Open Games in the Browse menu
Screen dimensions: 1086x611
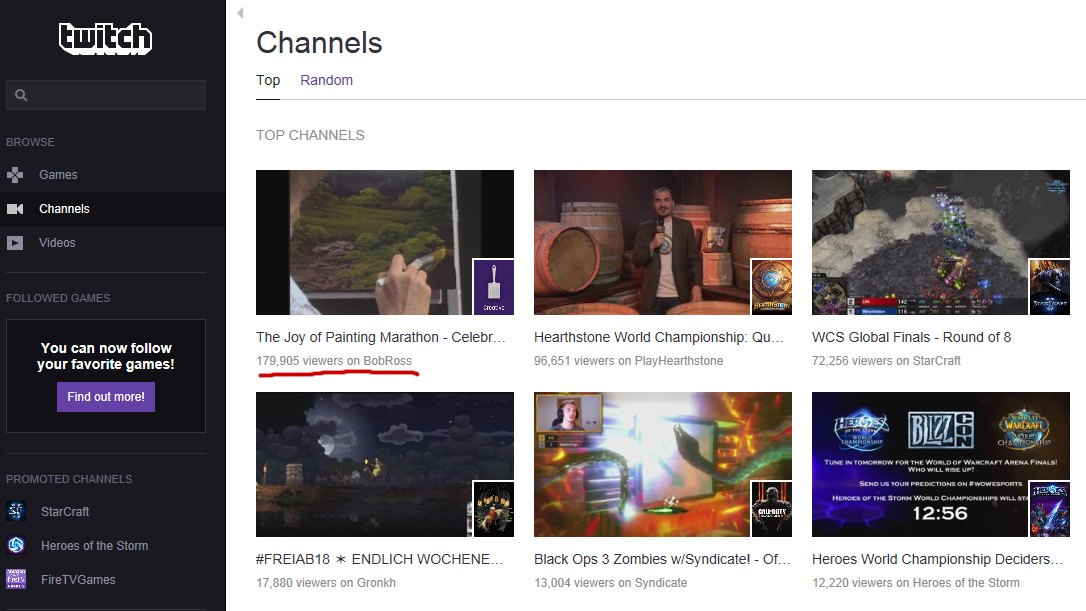coord(58,175)
